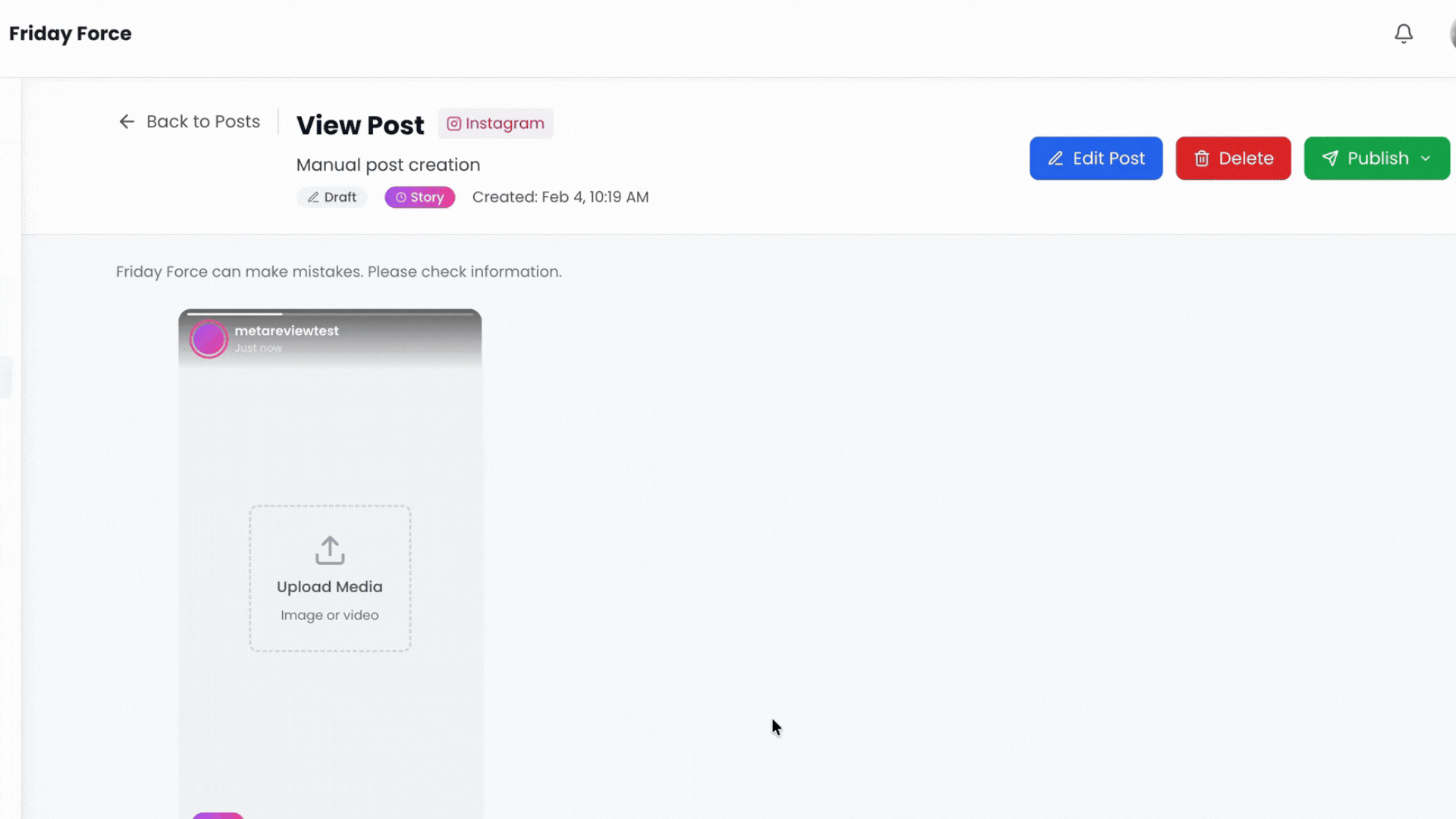1456x819 pixels.
Task: Click the back arrow beside Back to Posts
Action: pyautogui.click(x=127, y=121)
